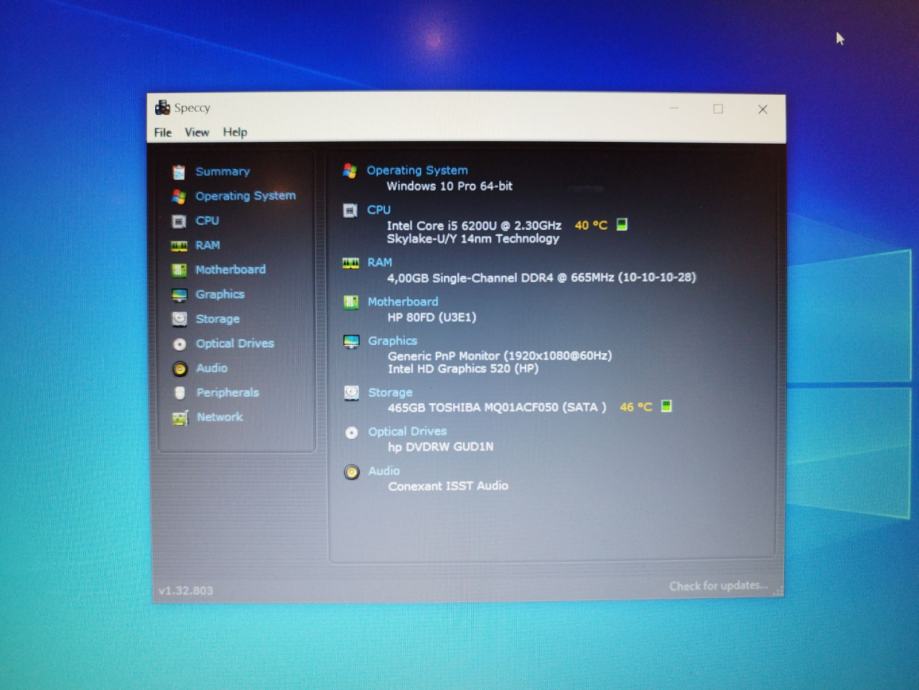Screen dimensions: 919x690
Task: Open RAM heading link in summary
Action: click(x=380, y=263)
